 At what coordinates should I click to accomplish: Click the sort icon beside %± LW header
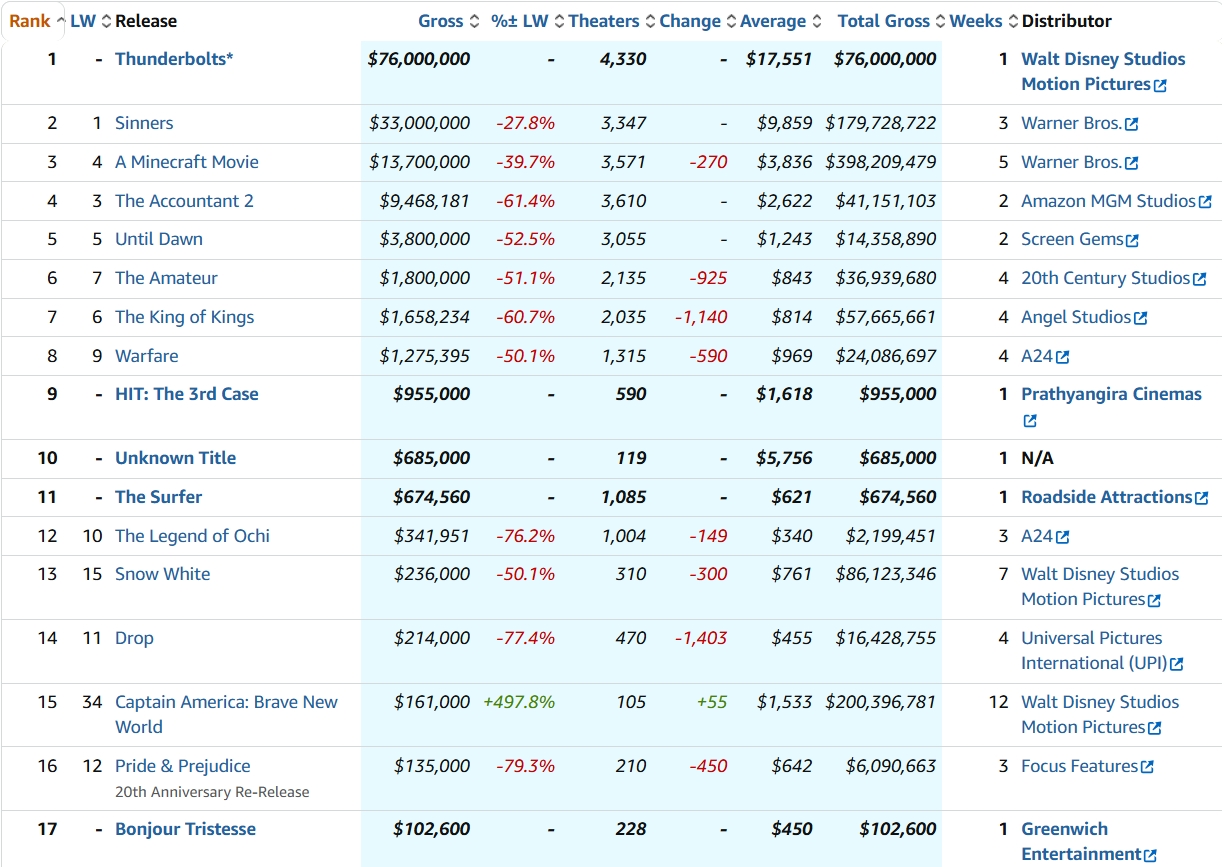pos(559,21)
